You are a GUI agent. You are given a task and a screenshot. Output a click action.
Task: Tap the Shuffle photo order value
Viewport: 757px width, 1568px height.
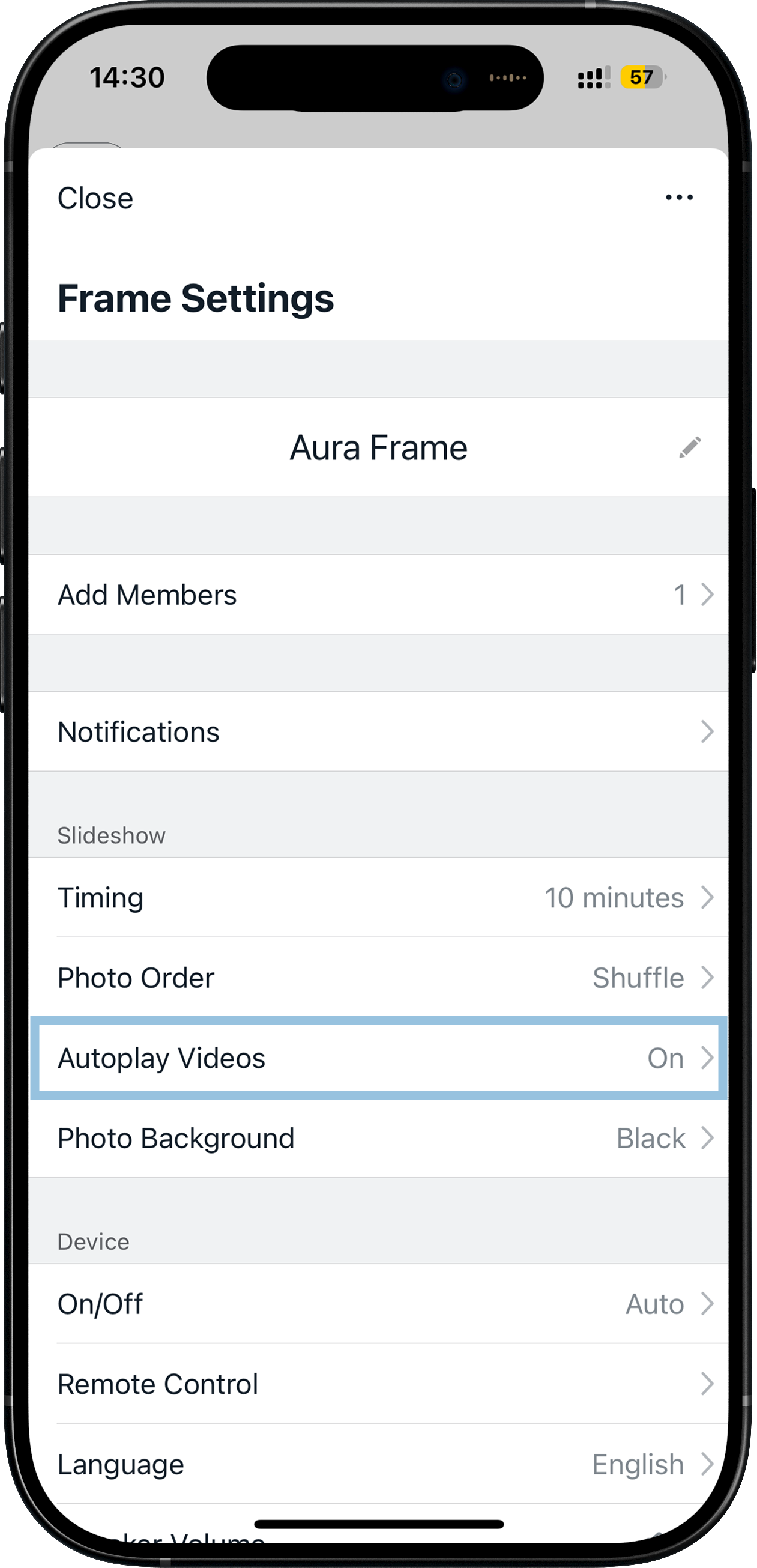tap(638, 978)
